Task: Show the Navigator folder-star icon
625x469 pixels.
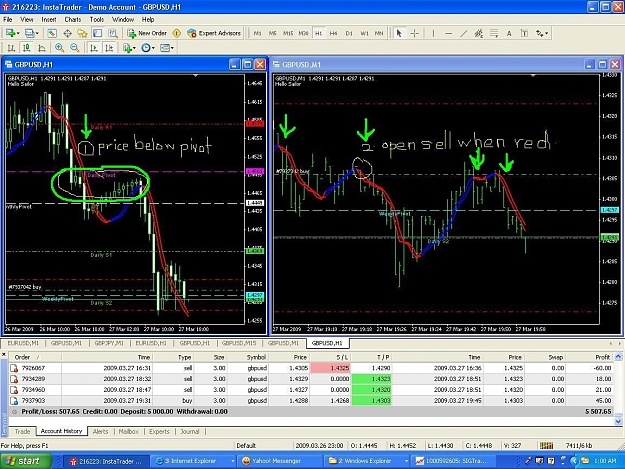Action: (x=82, y=33)
